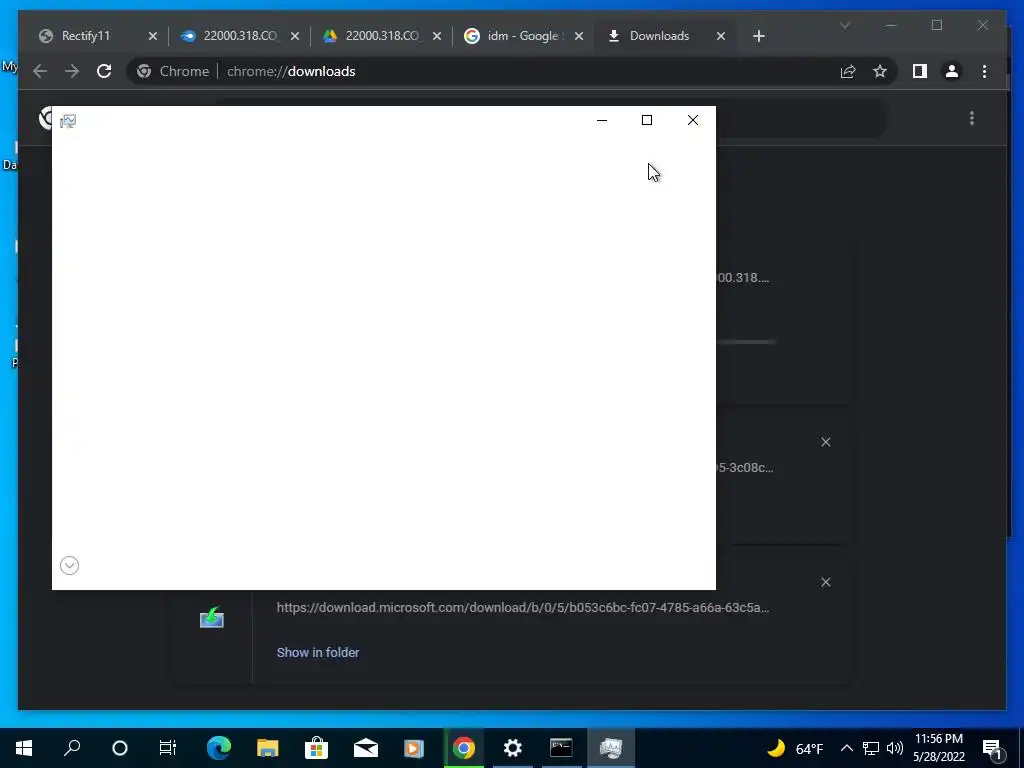Show hidden system tray icons
Viewport: 1024px width, 768px height.
coord(846,748)
